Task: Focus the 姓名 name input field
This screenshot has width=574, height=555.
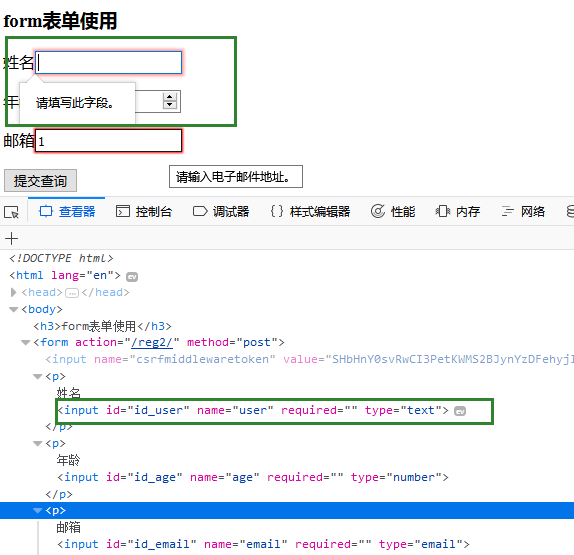Action: point(108,63)
